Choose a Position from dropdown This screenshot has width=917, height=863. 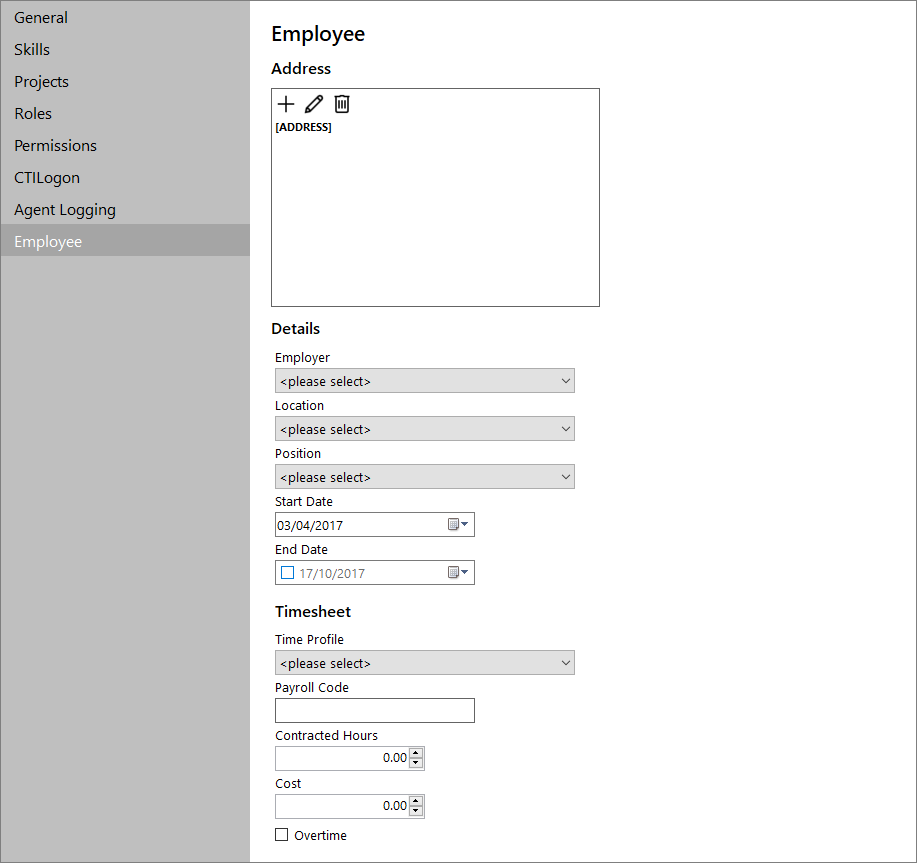[425, 477]
